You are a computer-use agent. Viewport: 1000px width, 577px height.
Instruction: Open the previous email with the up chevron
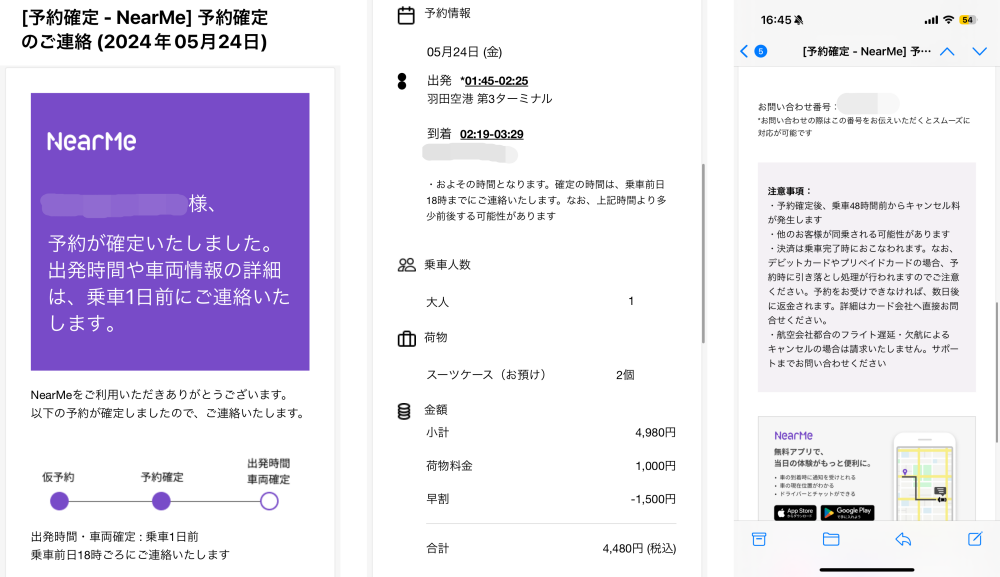[x=947, y=51]
